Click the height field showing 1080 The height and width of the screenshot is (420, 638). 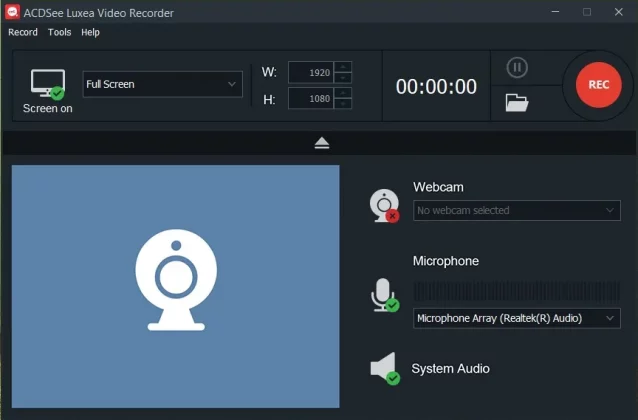pyautogui.click(x=311, y=99)
